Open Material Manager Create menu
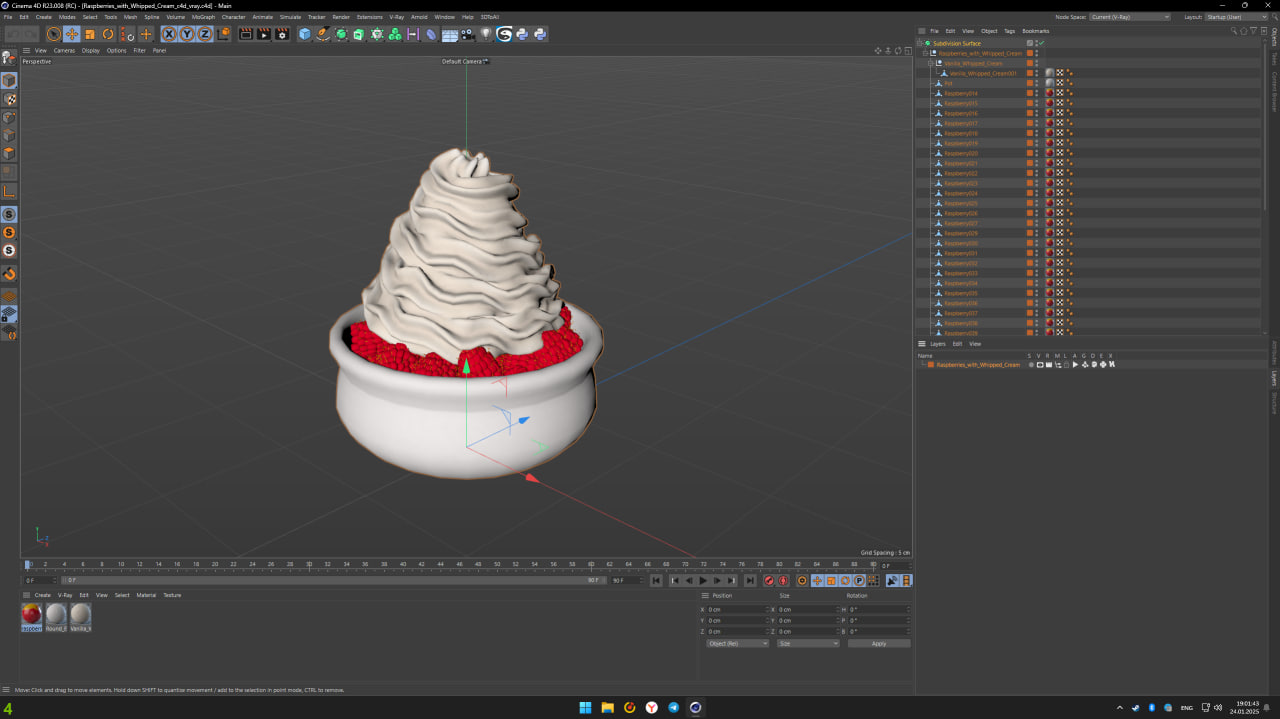The height and width of the screenshot is (719, 1280). (43, 595)
